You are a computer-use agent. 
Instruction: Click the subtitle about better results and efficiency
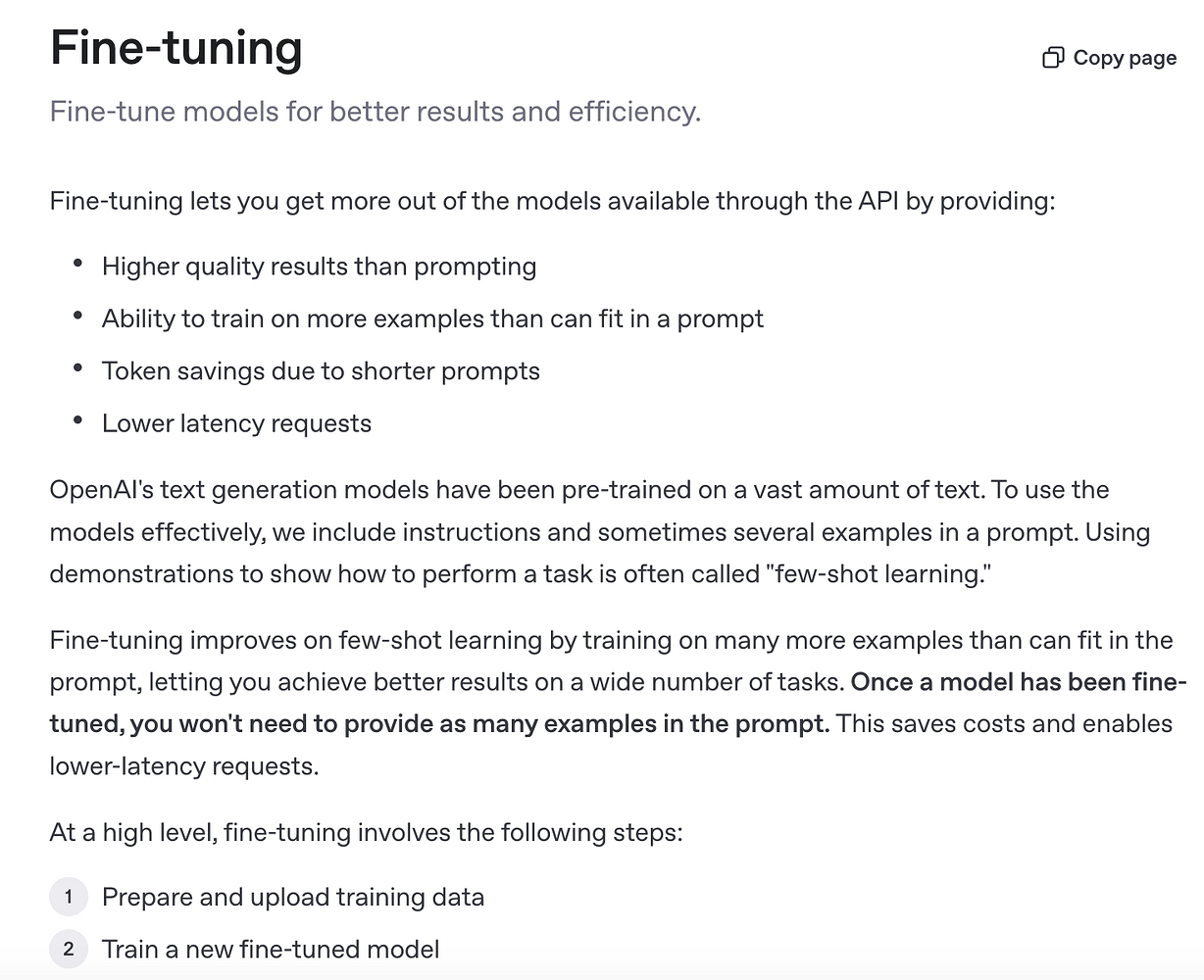[376, 112]
